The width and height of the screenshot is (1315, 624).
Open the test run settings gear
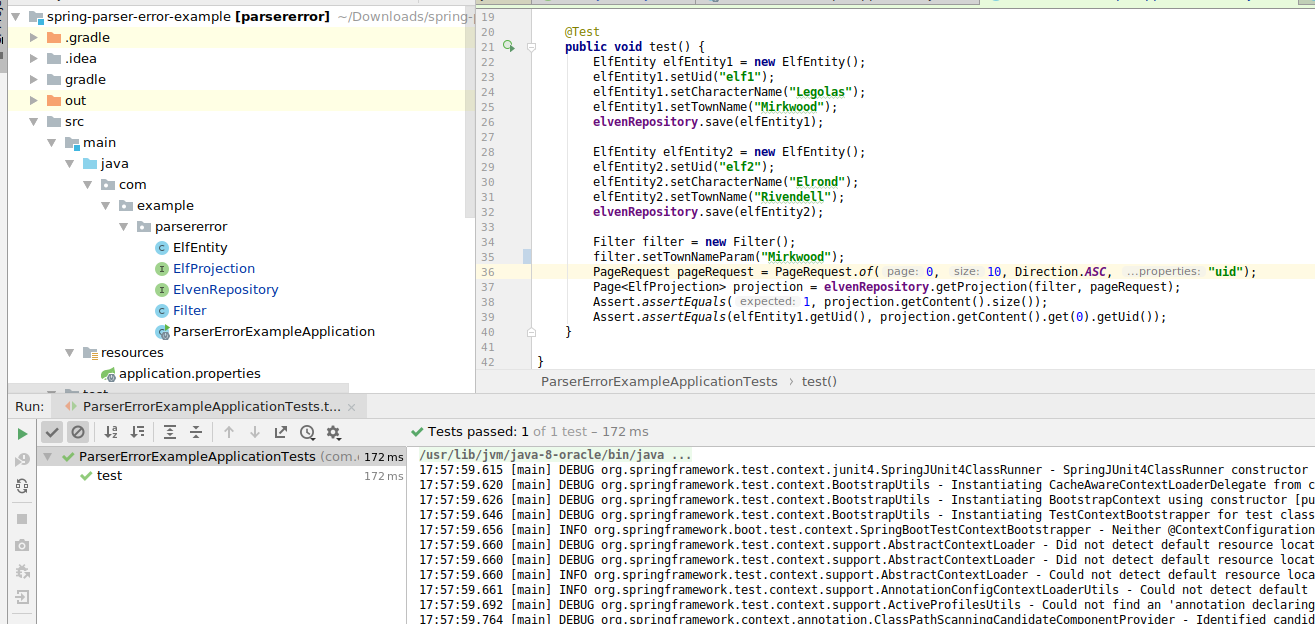tap(333, 432)
